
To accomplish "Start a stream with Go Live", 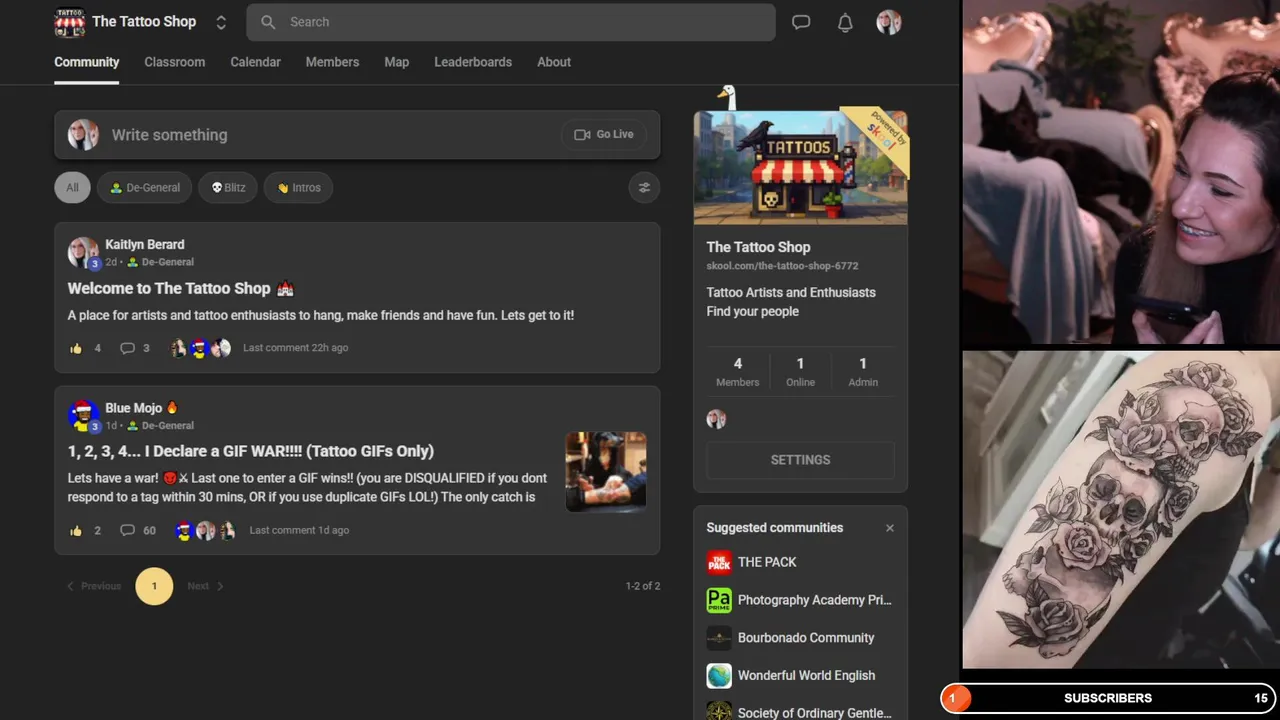I will click(x=604, y=134).
